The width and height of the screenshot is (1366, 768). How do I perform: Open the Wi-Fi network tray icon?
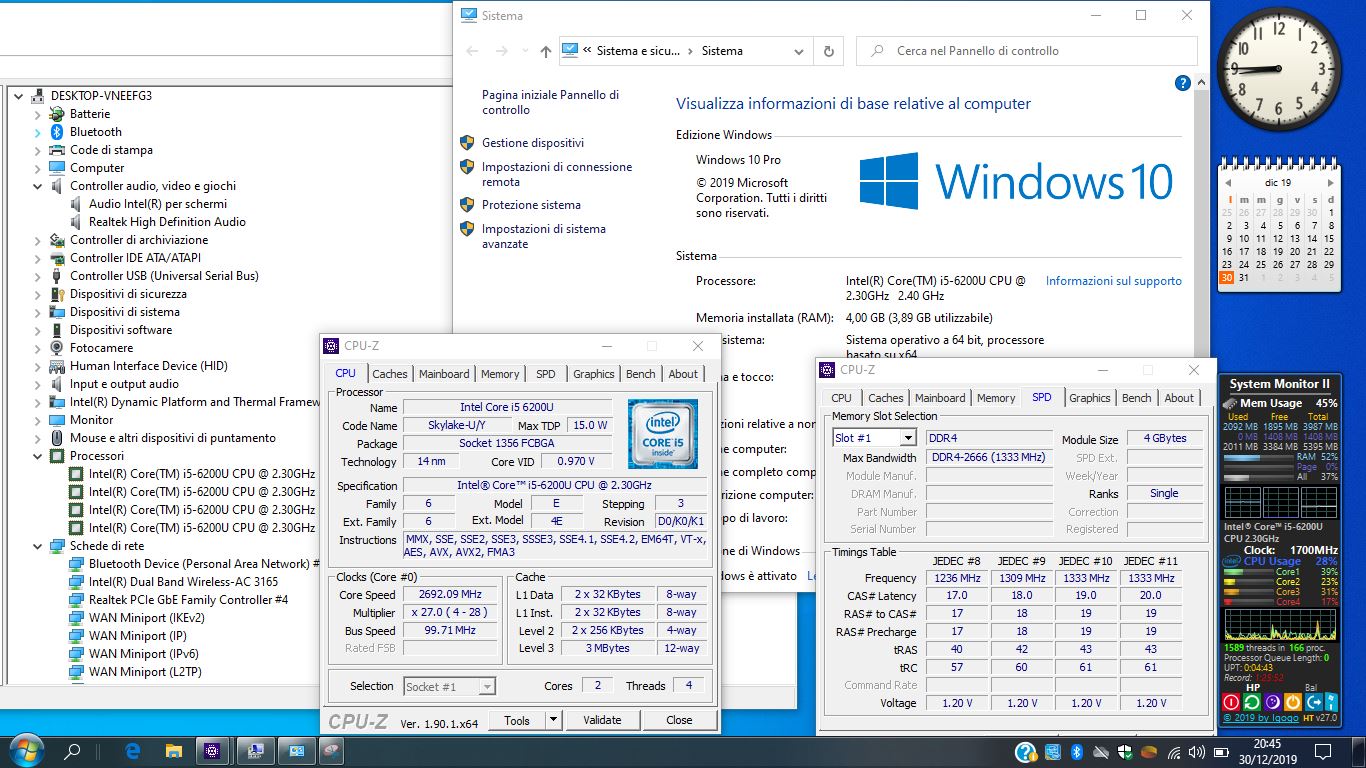click(x=1173, y=751)
